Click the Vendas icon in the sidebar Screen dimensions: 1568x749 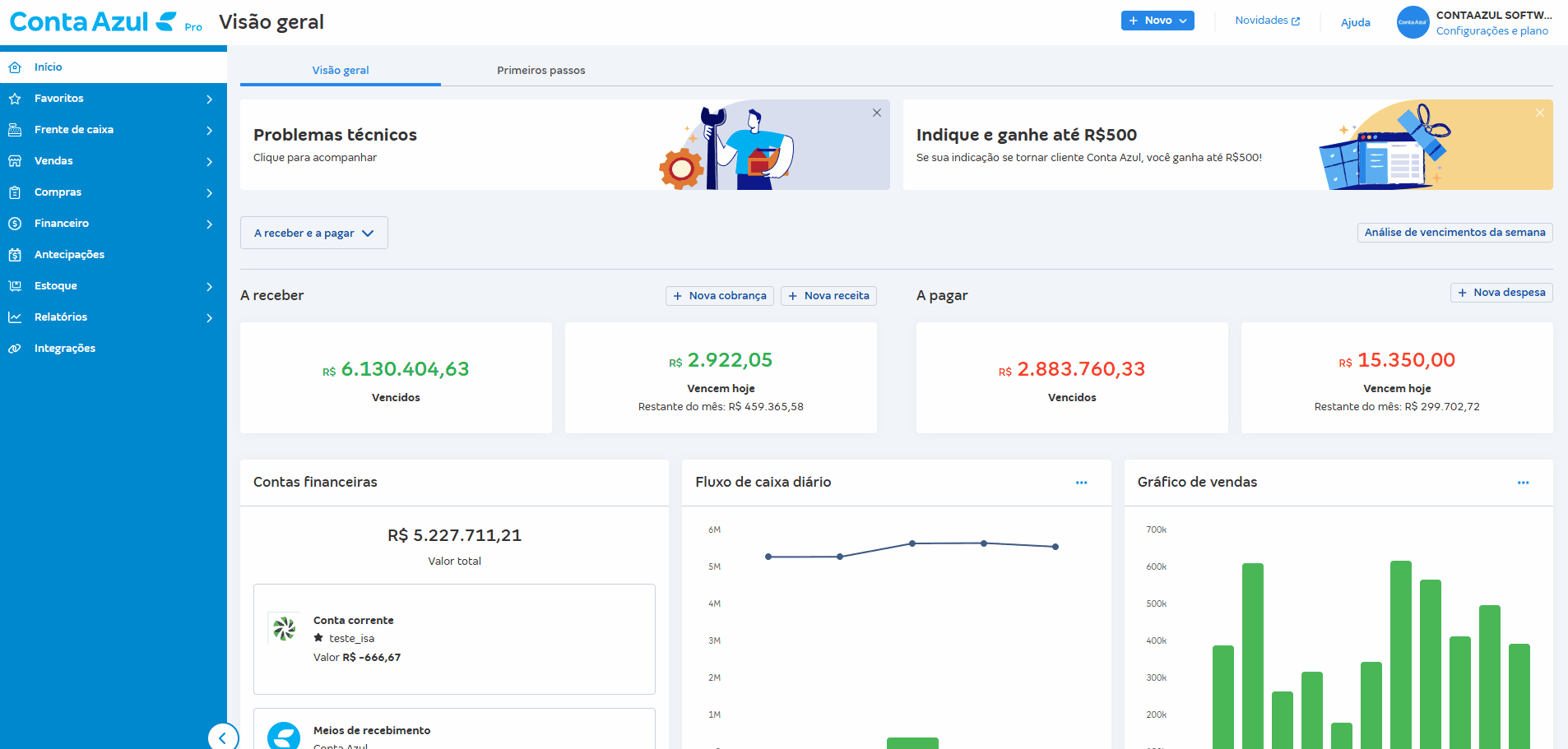pyautogui.click(x=15, y=160)
